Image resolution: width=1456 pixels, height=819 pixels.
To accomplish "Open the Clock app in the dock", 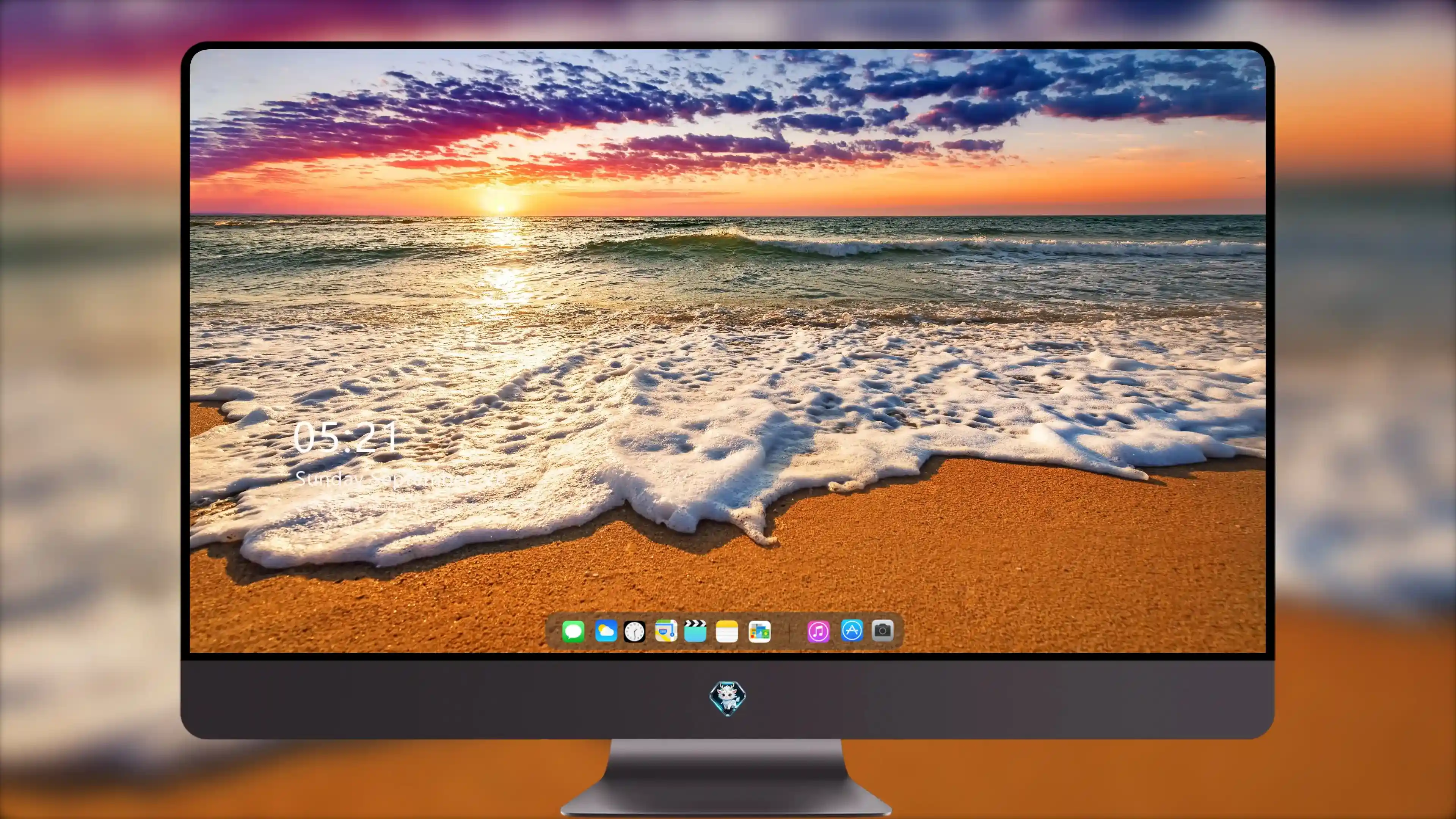I will (x=634, y=631).
